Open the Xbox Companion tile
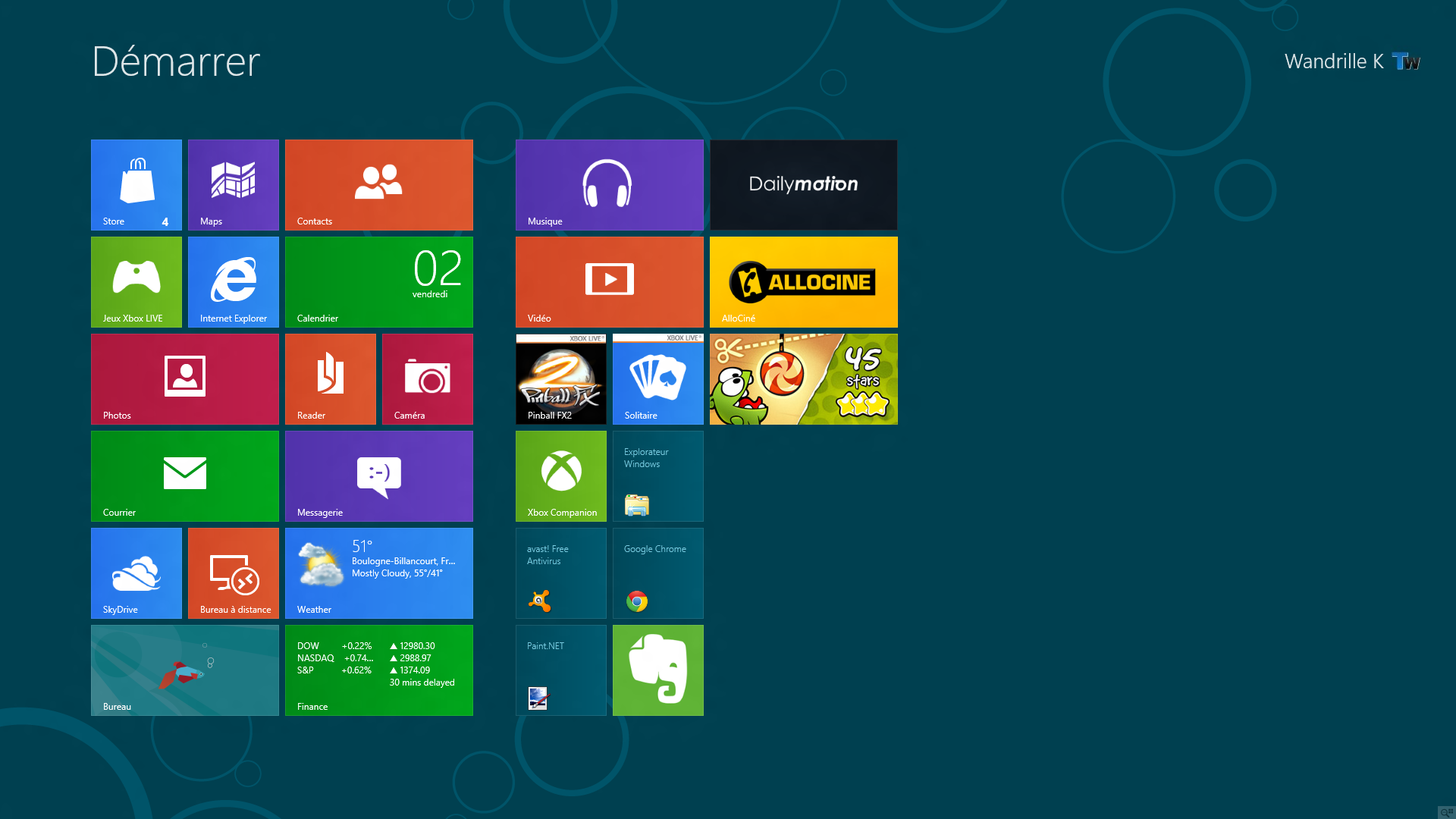This screenshot has width=1456, height=819. pos(561,476)
